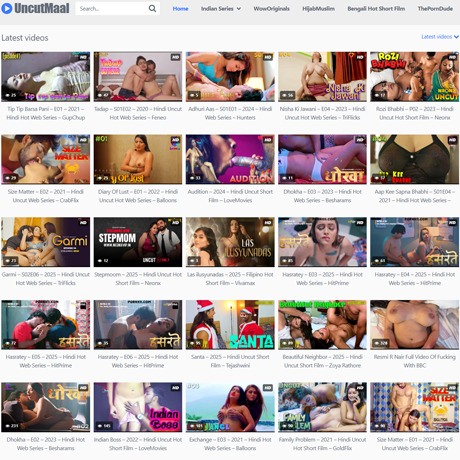This screenshot has width=460, height=460.
Task: Focus the Search text field
Action: [x=112, y=9]
